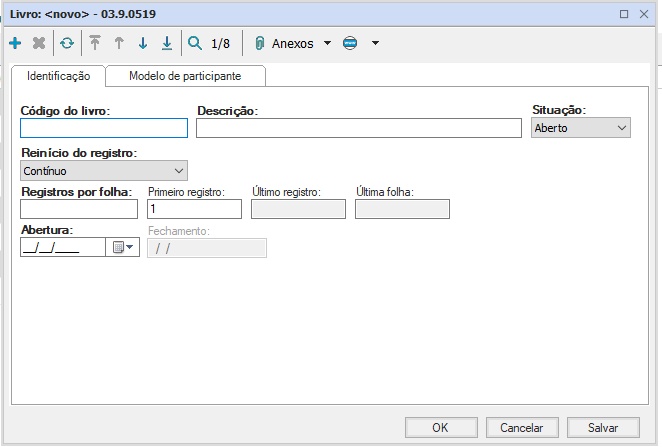Click the blue globe icon in toolbar
Screen dimensions: 662x447
pyautogui.click(x=349, y=44)
